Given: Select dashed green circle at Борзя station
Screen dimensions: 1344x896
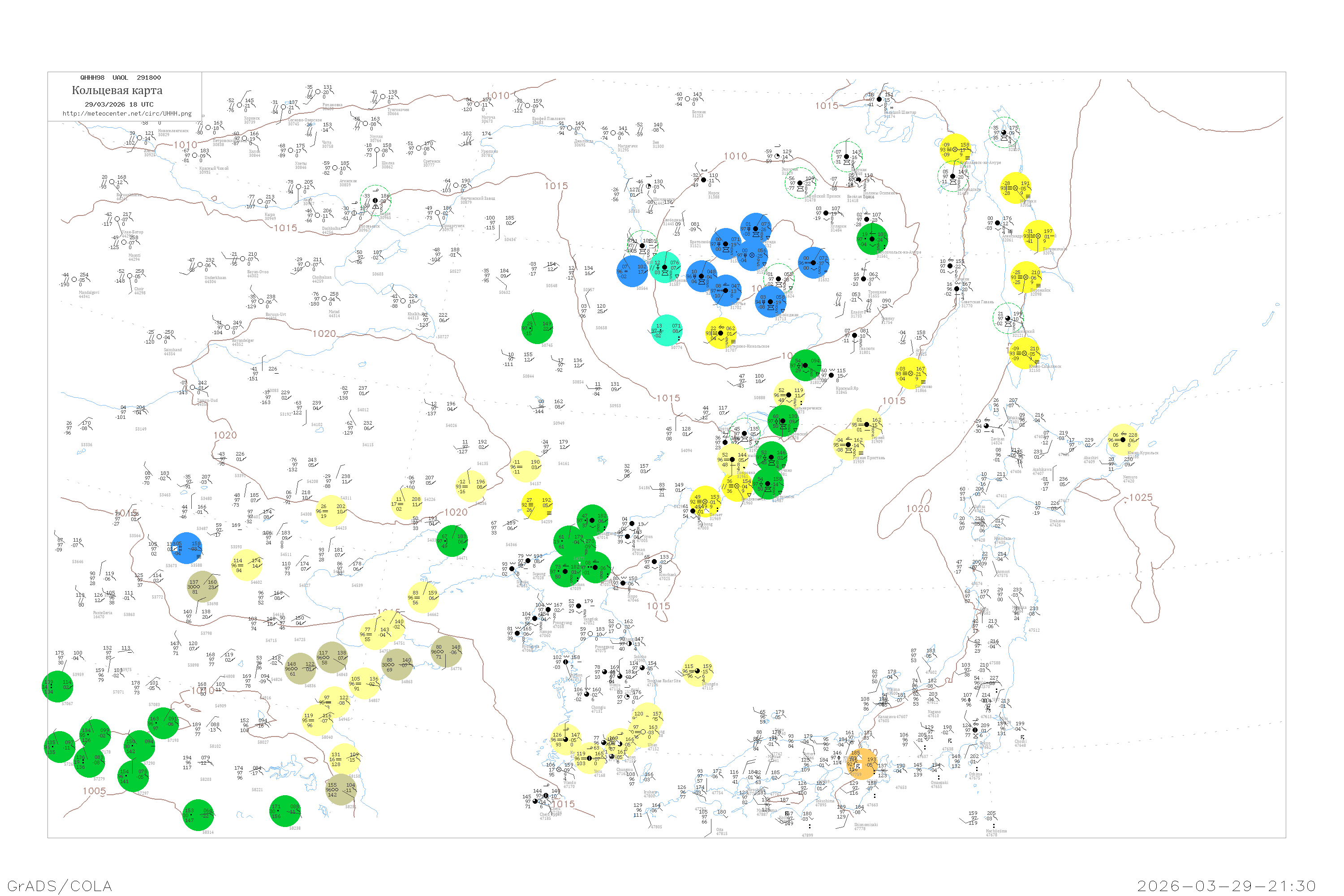Looking at the screenshot, I should click(x=375, y=201).
